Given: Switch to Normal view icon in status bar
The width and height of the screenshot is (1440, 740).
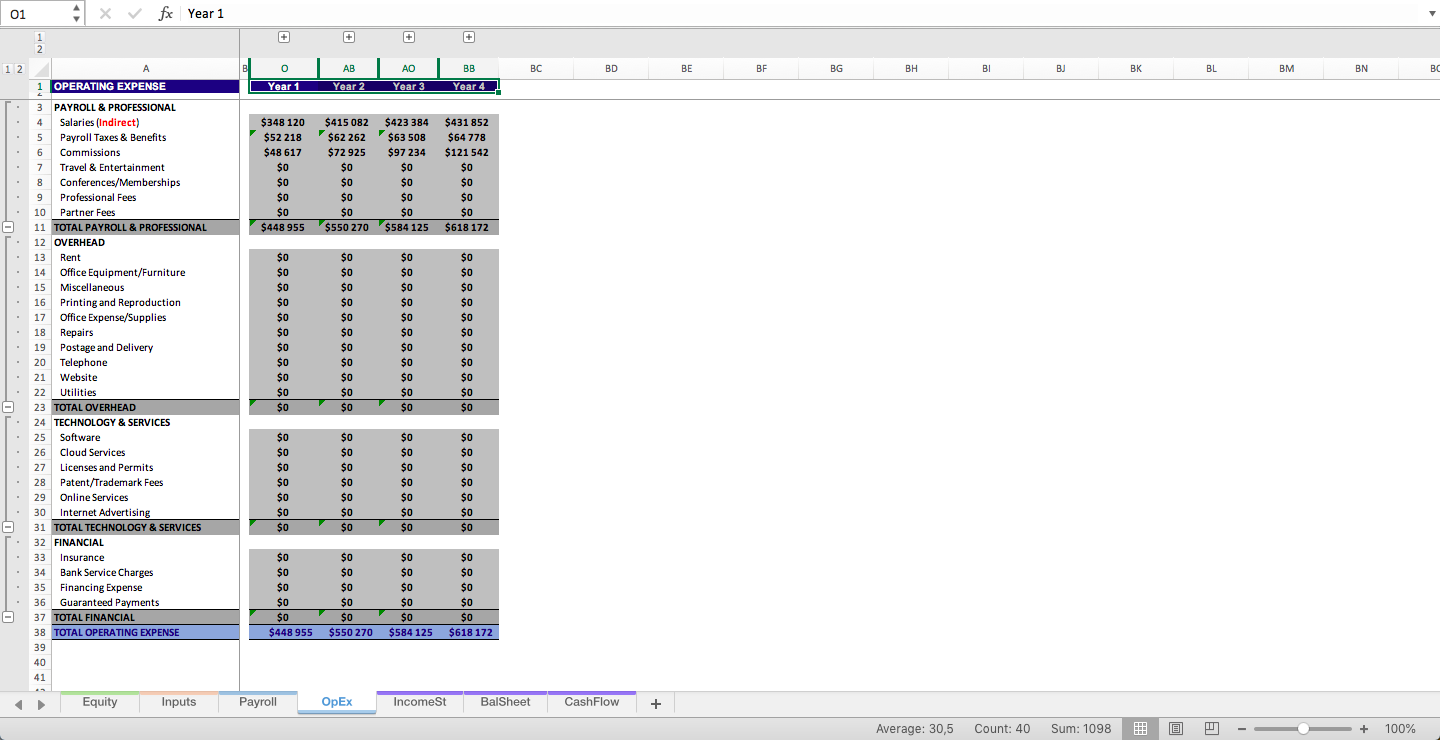Looking at the screenshot, I should pyautogui.click(x=1139, y=729).
